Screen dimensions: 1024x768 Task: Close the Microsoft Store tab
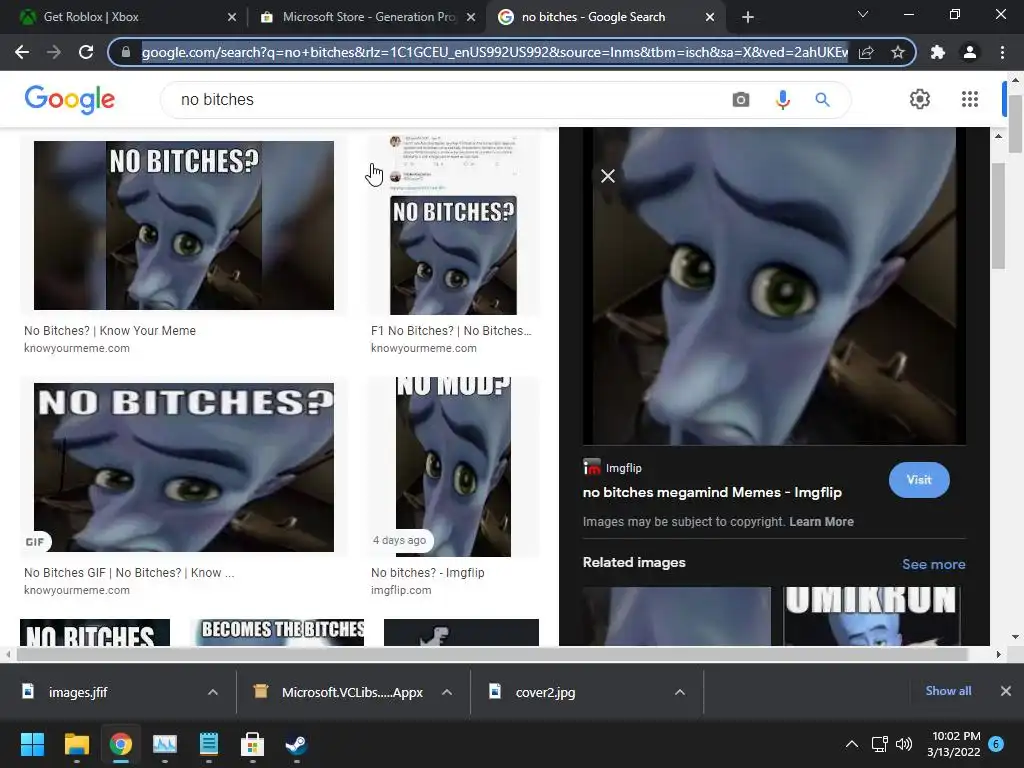pos(471,17)
